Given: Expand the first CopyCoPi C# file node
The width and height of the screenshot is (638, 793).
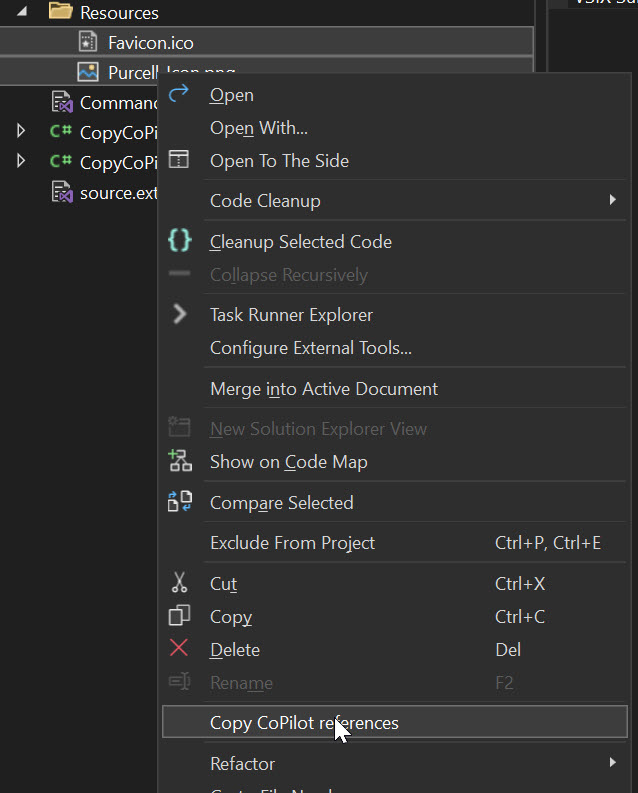Looking at the screenshot, I should click(21, 130).
